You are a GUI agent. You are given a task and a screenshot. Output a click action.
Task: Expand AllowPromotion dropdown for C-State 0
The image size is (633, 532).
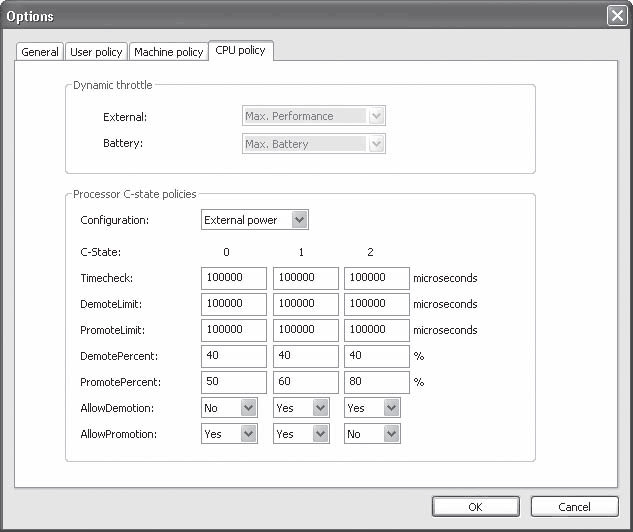(x=229, y=434)
